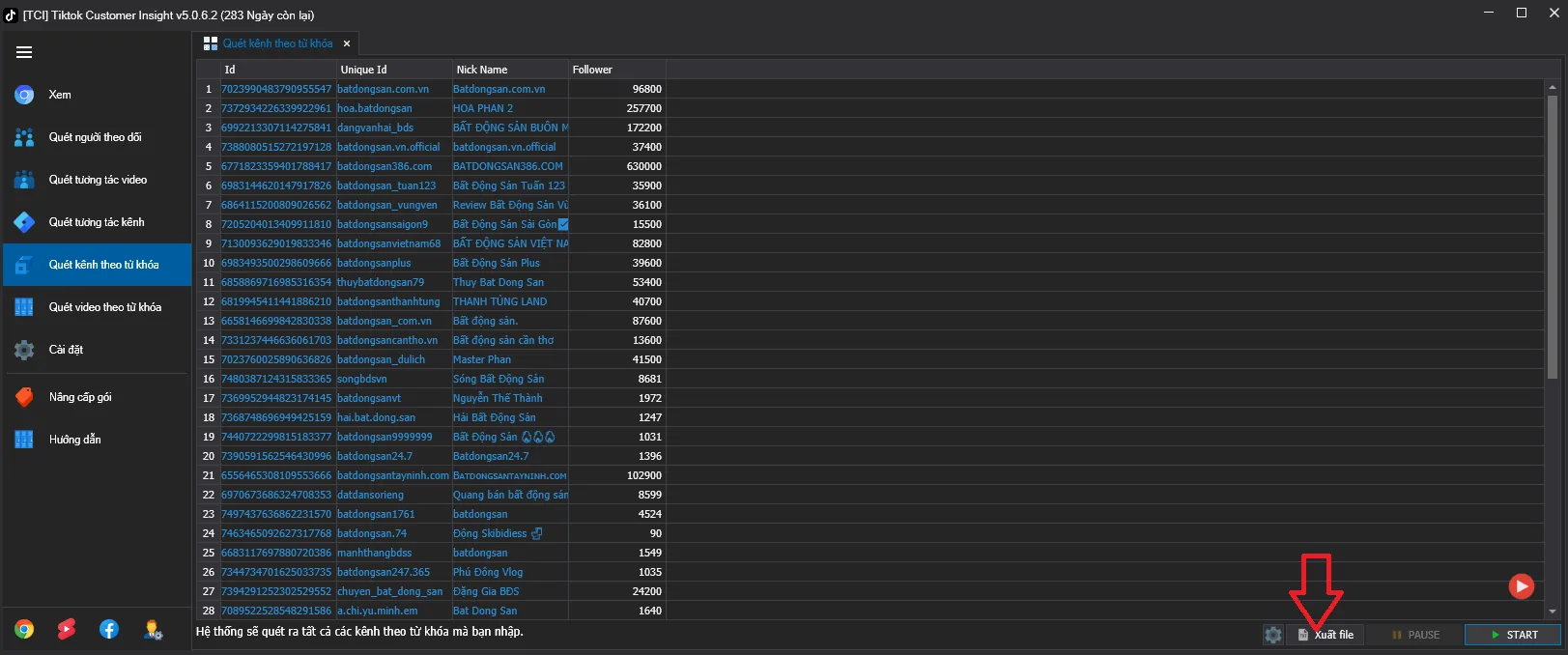This screenshot has height=655, width=1568.
Task: Select the cell batdongsantayninh.com
Action: click(x=394, y=475)
